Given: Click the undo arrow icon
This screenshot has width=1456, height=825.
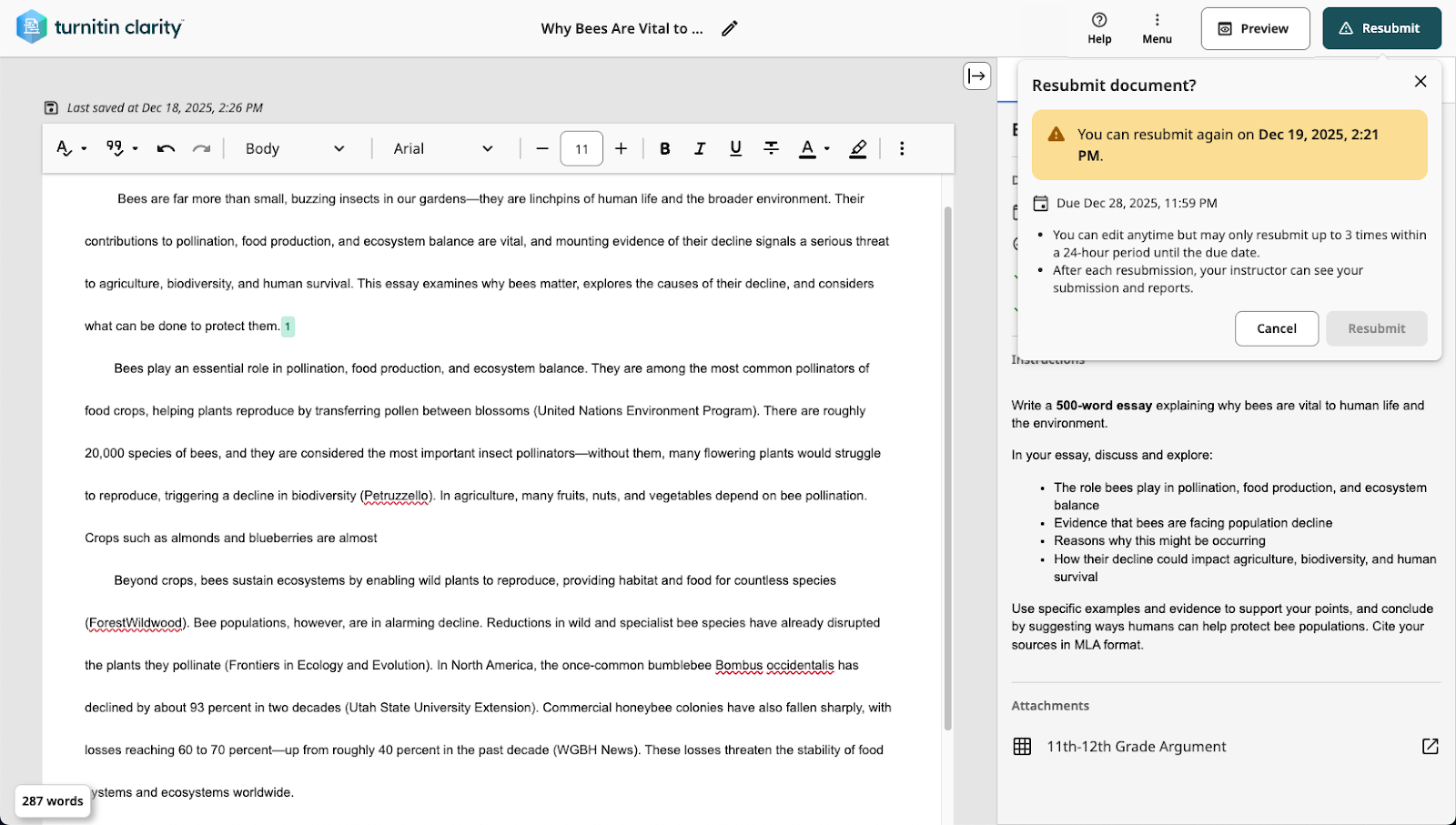Looking at the screenshot, I should 166,148.
